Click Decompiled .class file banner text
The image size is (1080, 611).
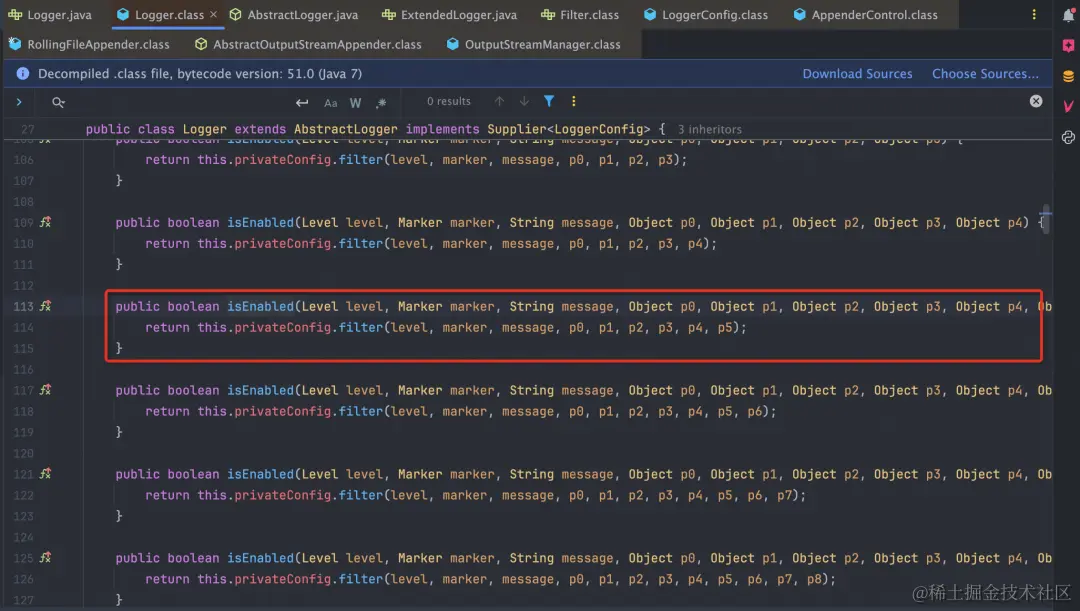point(200,74)
